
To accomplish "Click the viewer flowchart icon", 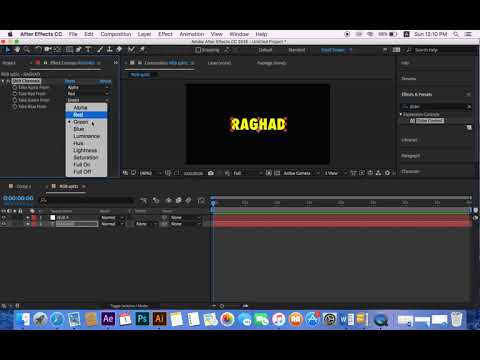I will (378, 173).
